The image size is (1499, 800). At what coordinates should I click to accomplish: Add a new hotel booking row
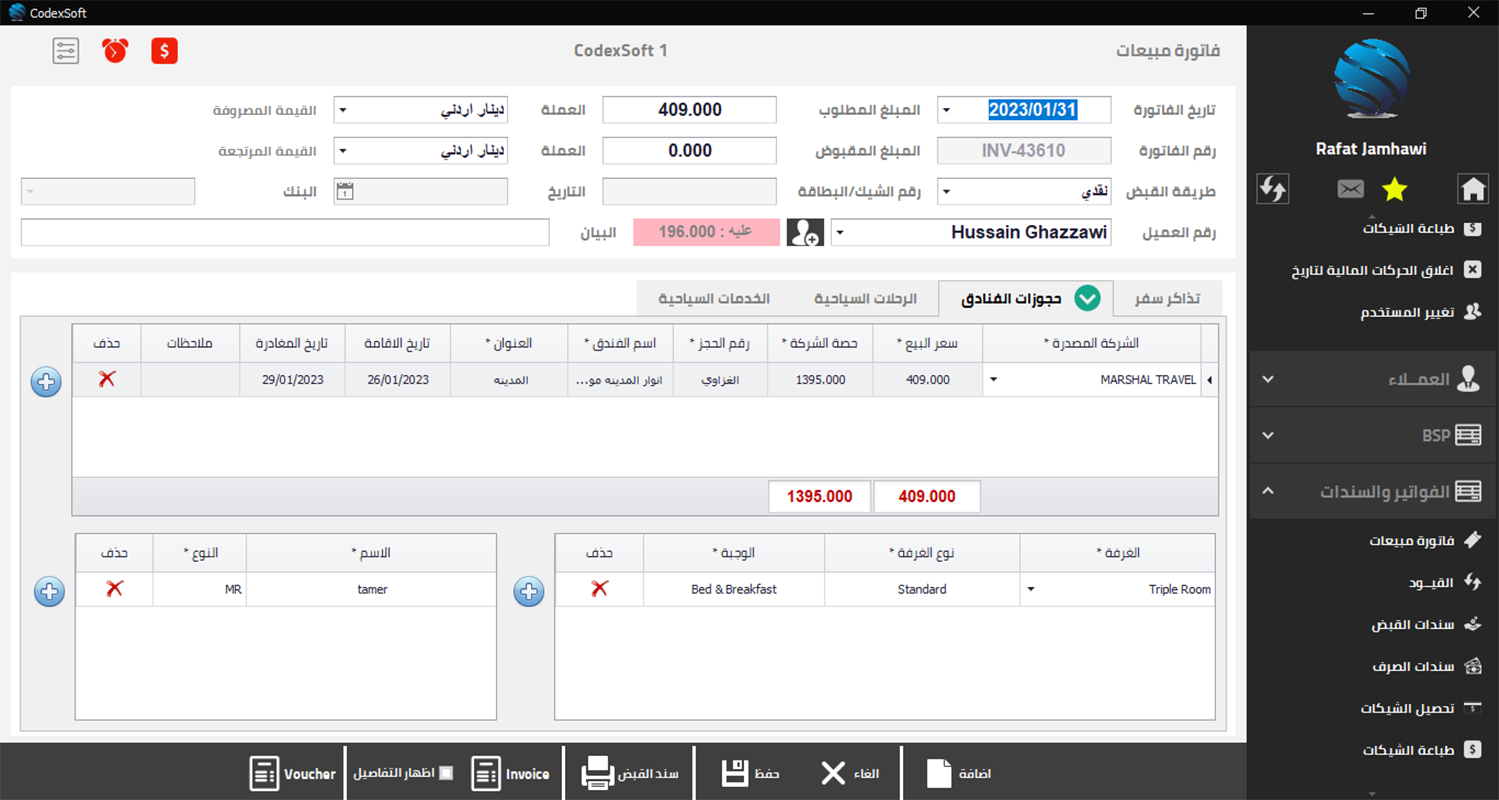(46, 382)
